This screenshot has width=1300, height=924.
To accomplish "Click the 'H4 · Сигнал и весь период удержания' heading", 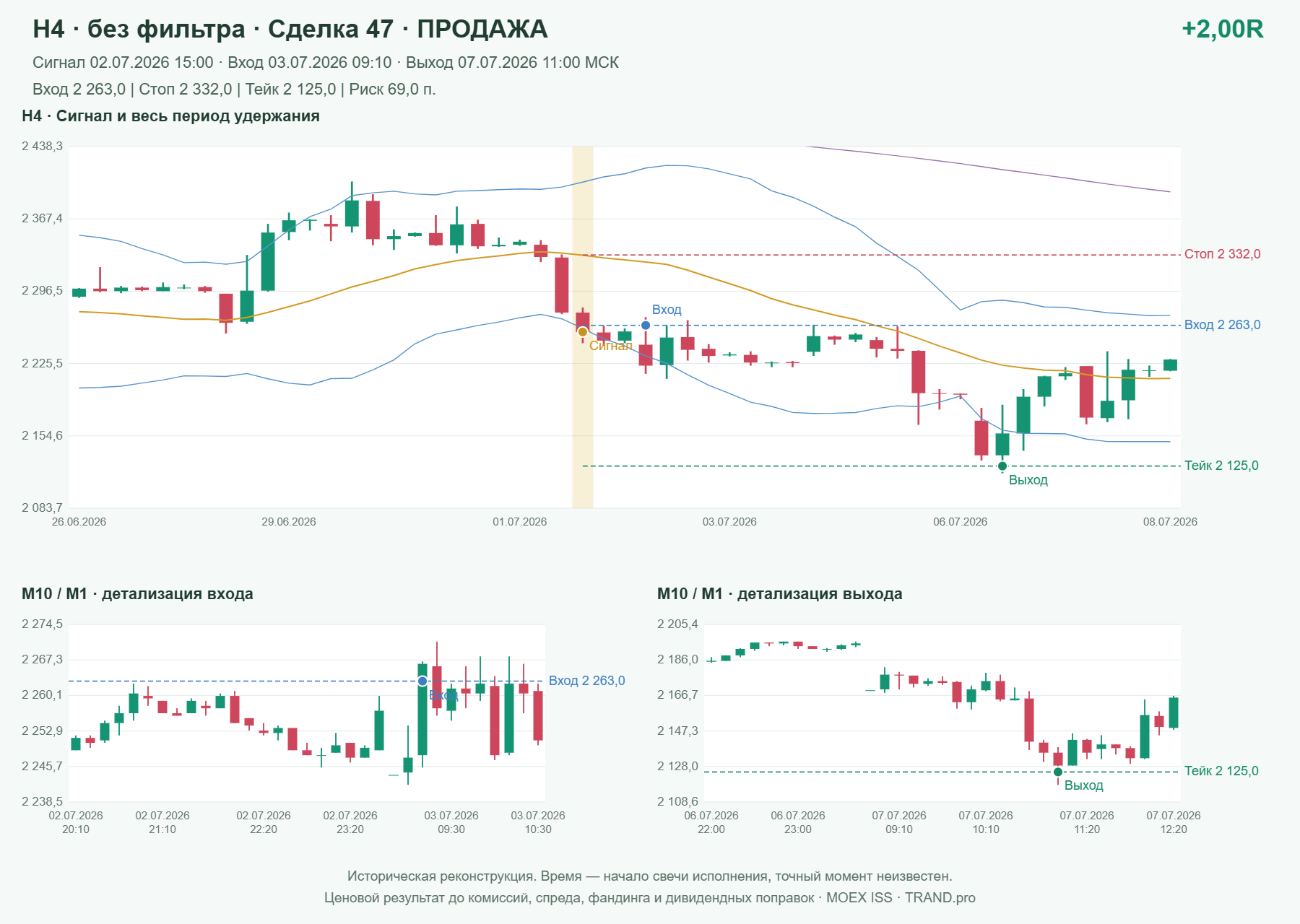I will 170,116.
